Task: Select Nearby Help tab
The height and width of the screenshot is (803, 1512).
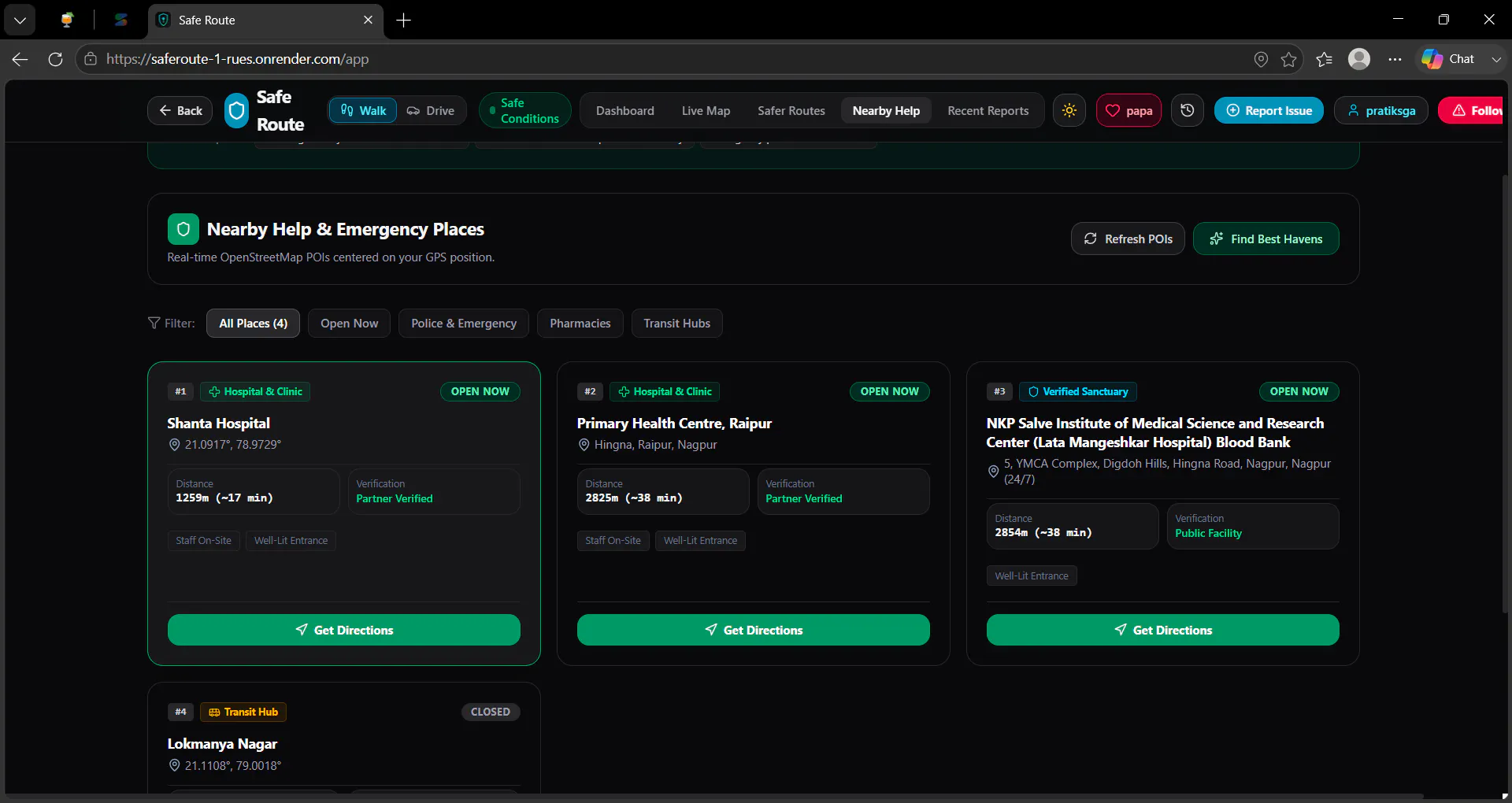Action: pos(886,111)
